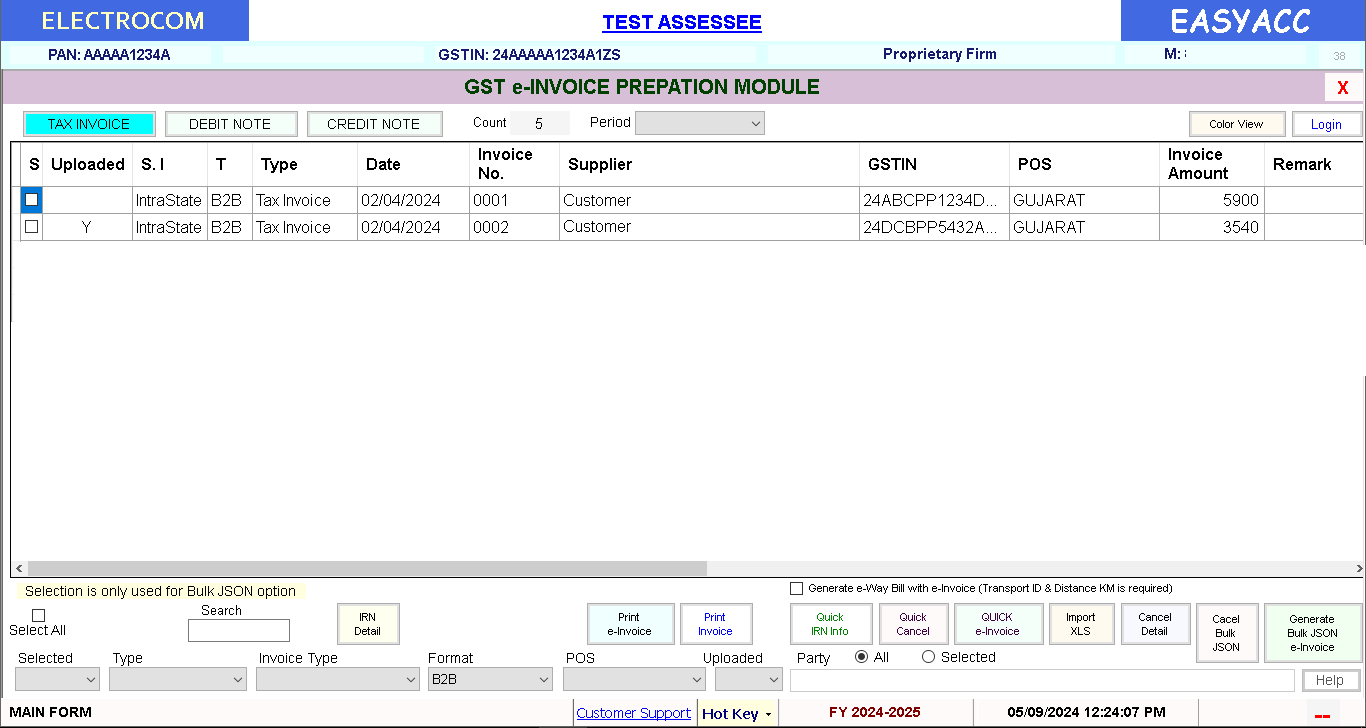This screenshot has width=1366, height=728.
Task: Select the Party 'Selected' radio option
Action: pyautogui.click(x=929, y=657)
